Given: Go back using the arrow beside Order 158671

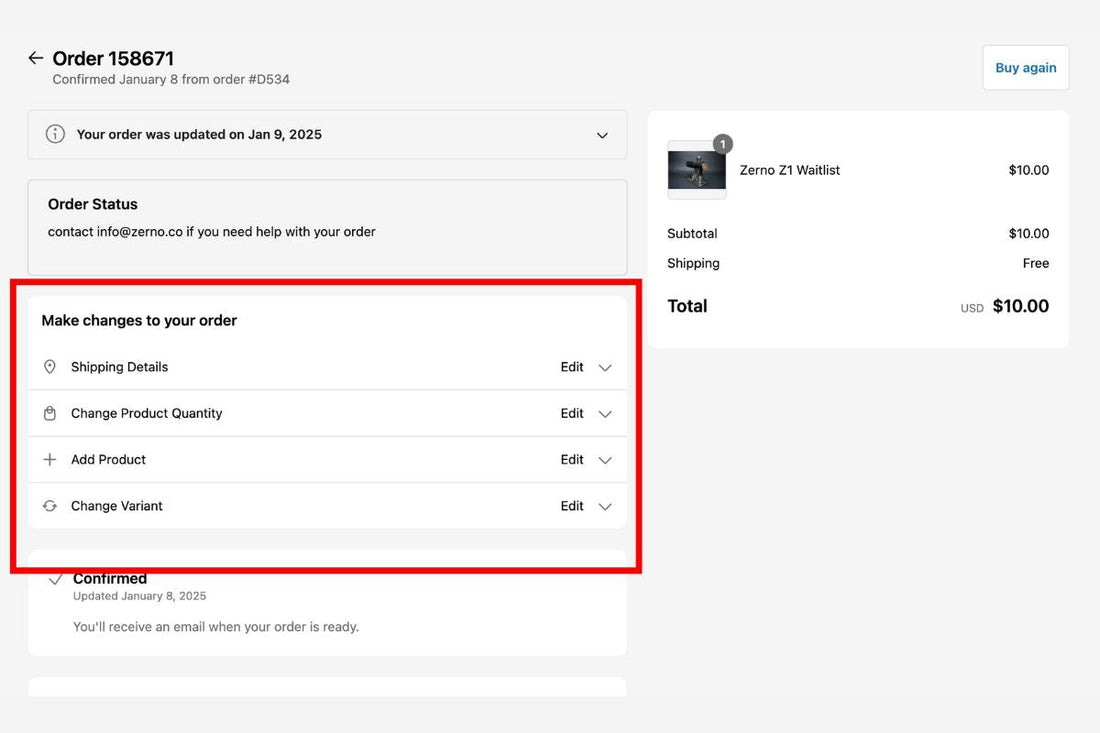Looking at the screenshot, I should tap(35, 58).
